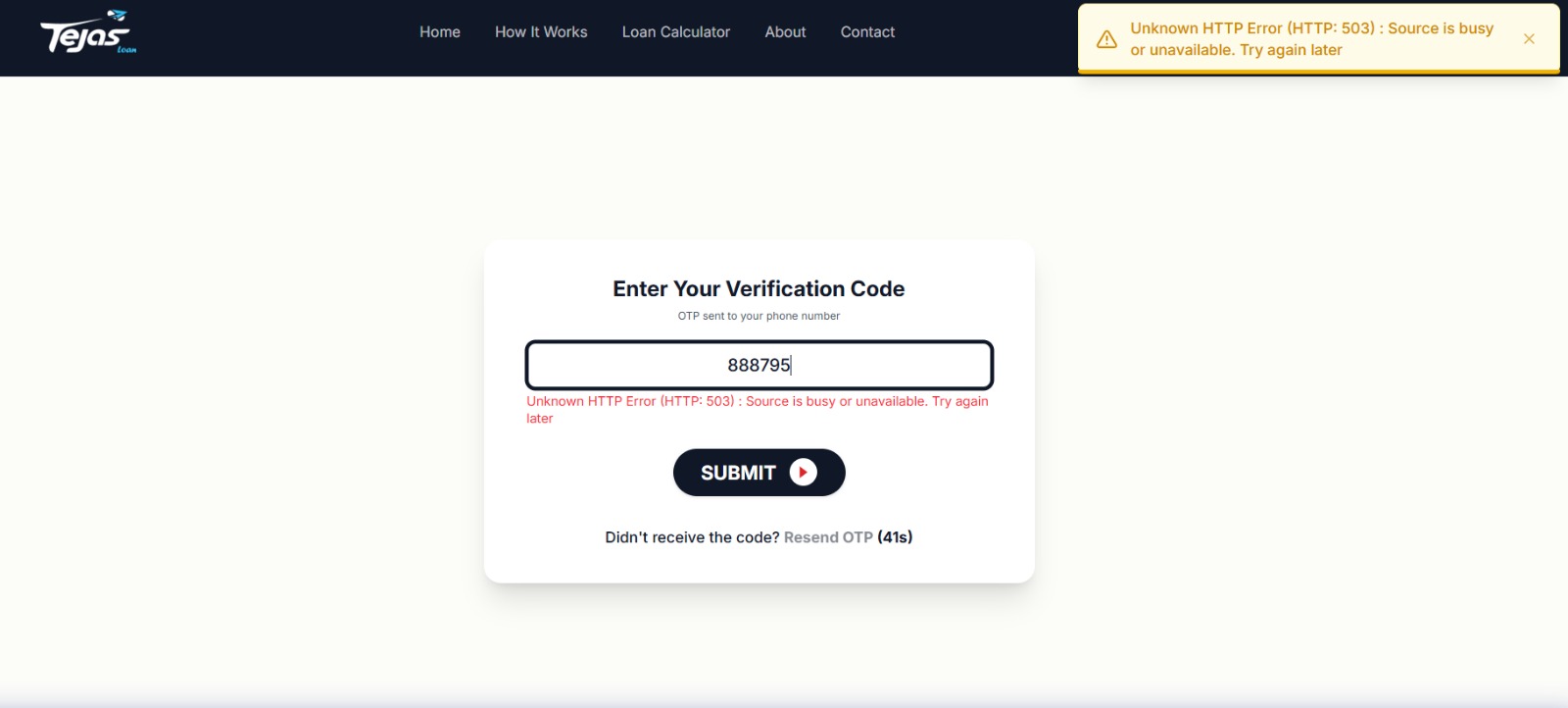This screenshot has width=1568, height=708.
Task: Open the Loan Calculator page
Action: click(676, 32)
